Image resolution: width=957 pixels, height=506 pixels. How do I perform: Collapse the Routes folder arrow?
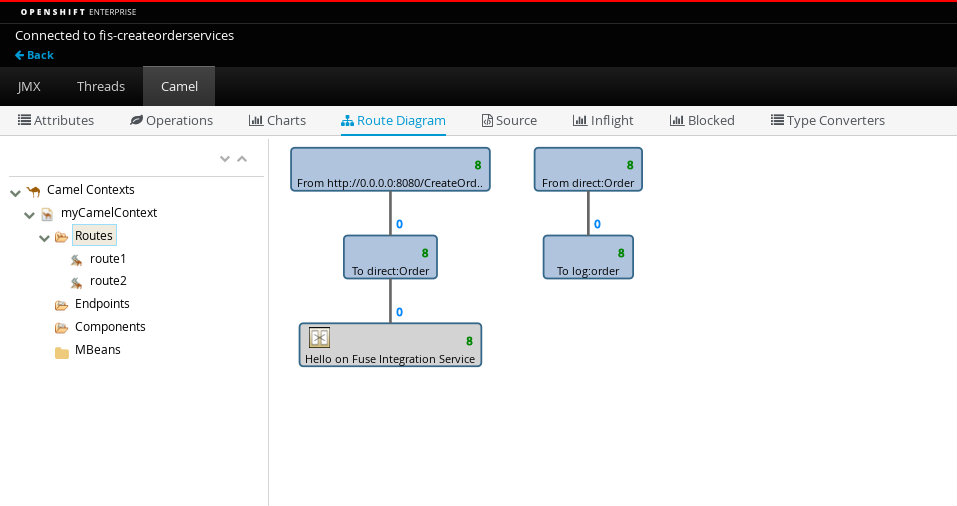pos(44,237)
